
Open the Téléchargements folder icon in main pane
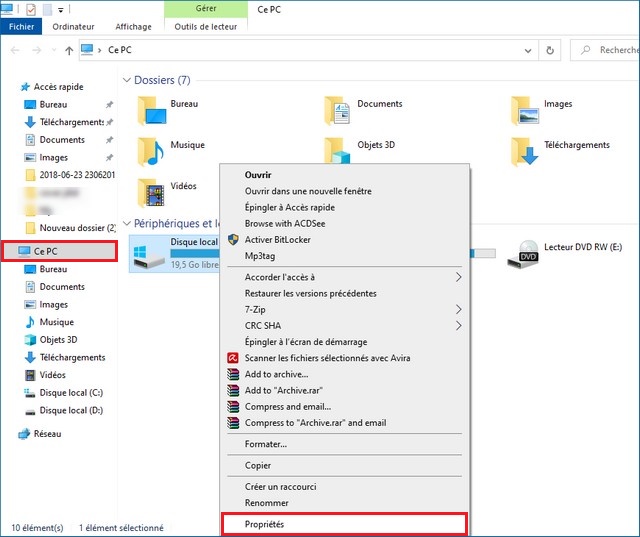[x=525, y=147]
